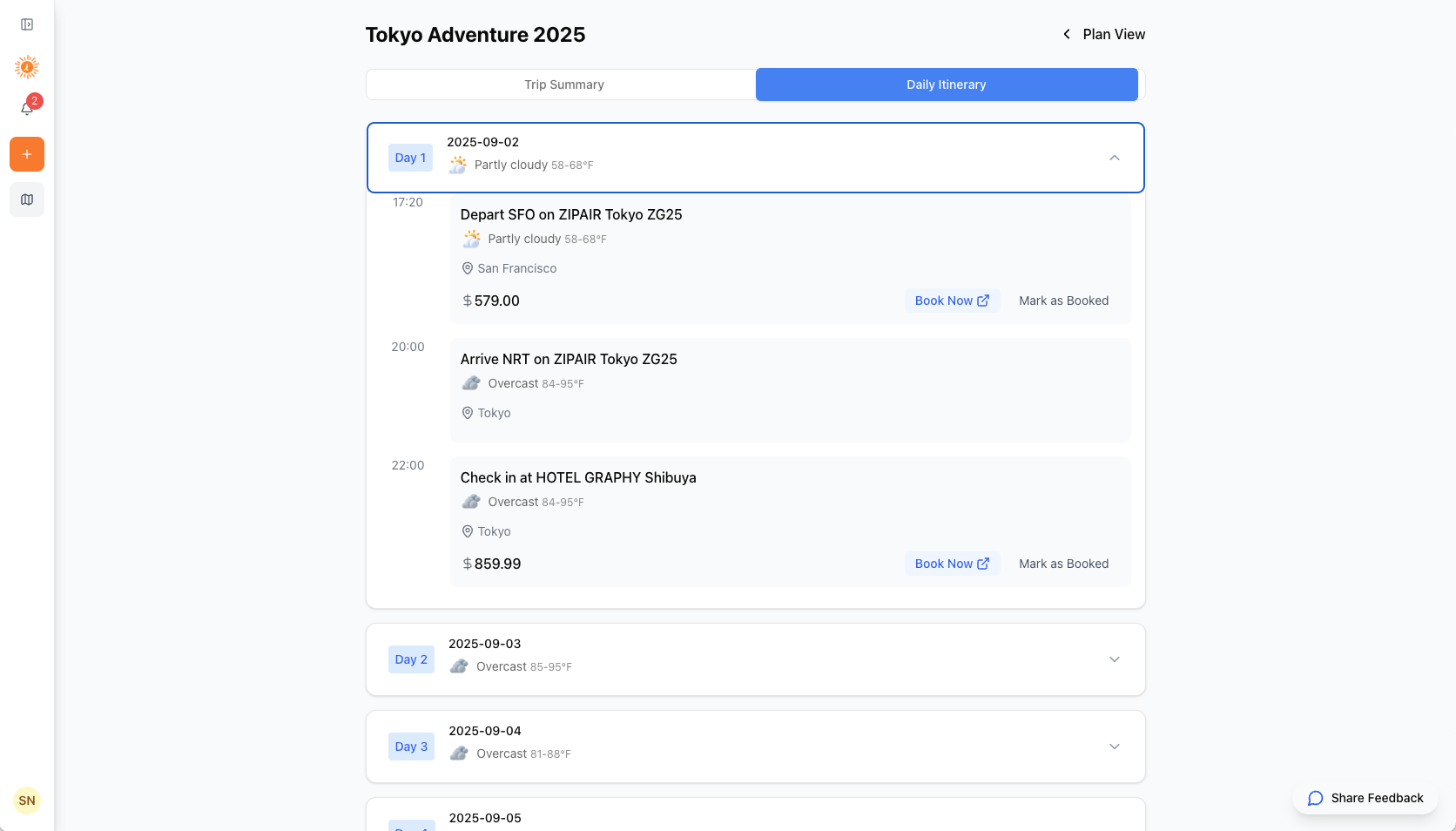
Task: Click external link arrow on hotel Book Now
Action: click(983, 564)
